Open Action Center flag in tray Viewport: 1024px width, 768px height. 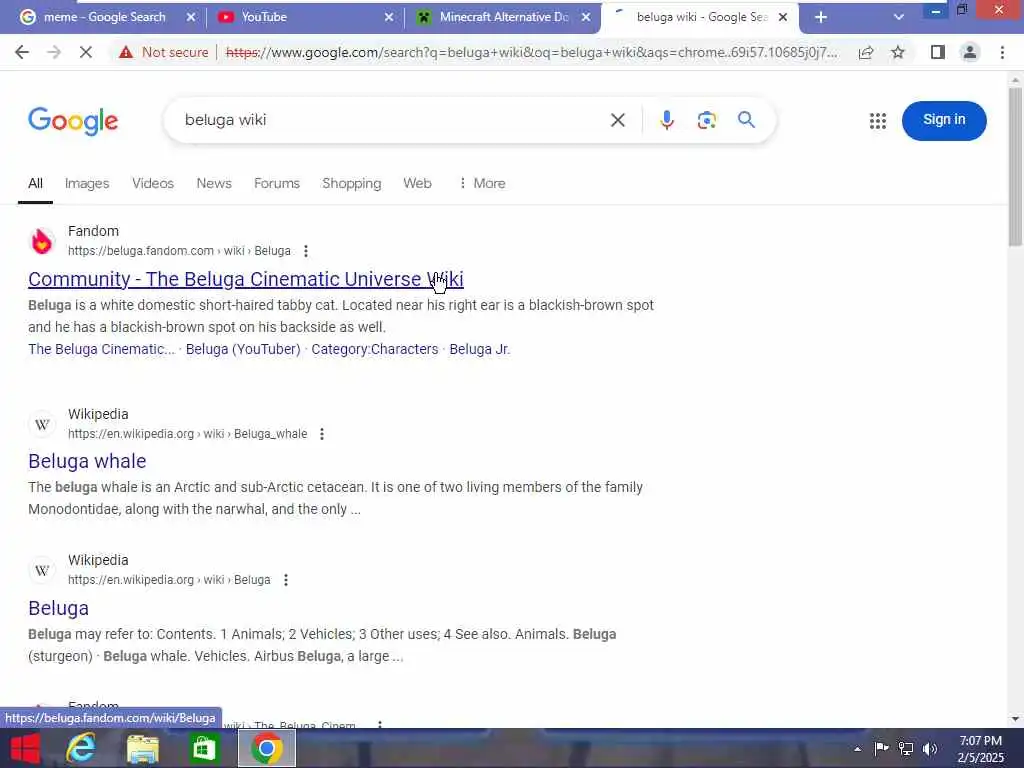click(882, 748)
